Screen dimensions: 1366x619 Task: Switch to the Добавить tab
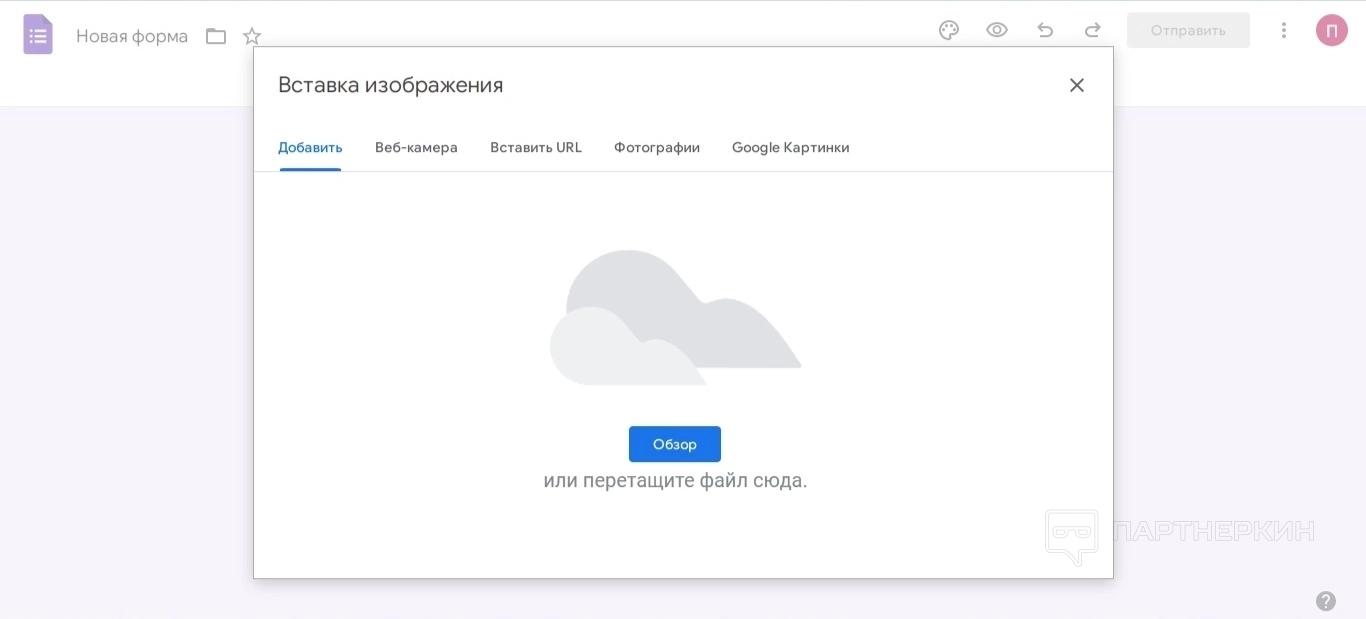(x=310, y=148)
